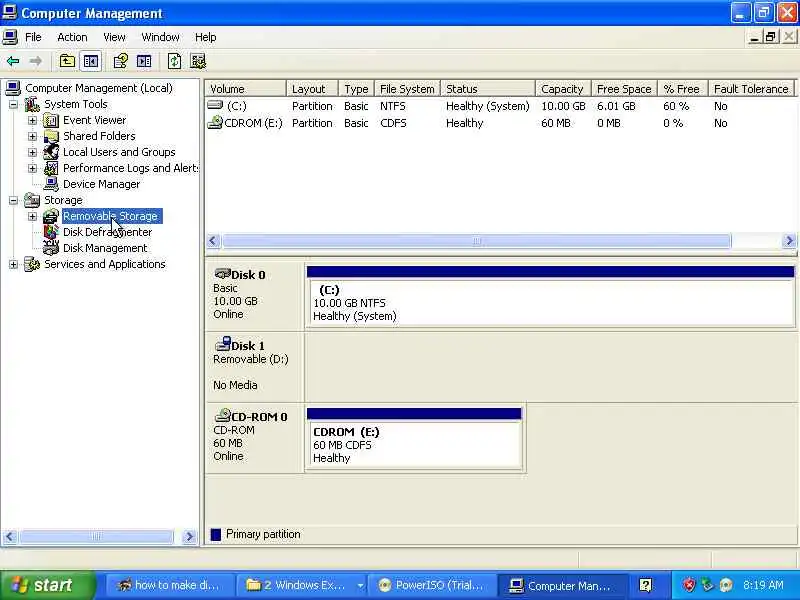The height and width of the screenshot is (600, 800).
Task: Expand the Event Viewer node
Action: point(32,120)
